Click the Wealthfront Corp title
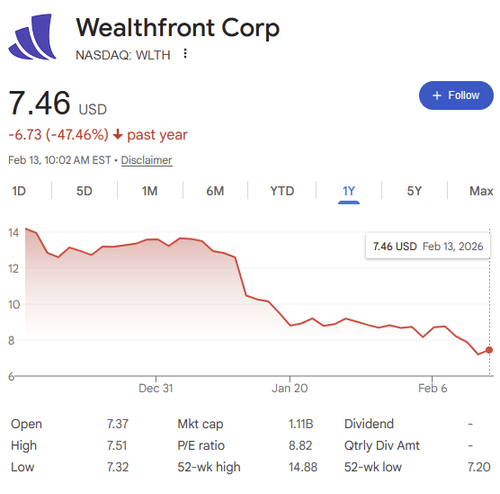 click(x=178, y=28)
